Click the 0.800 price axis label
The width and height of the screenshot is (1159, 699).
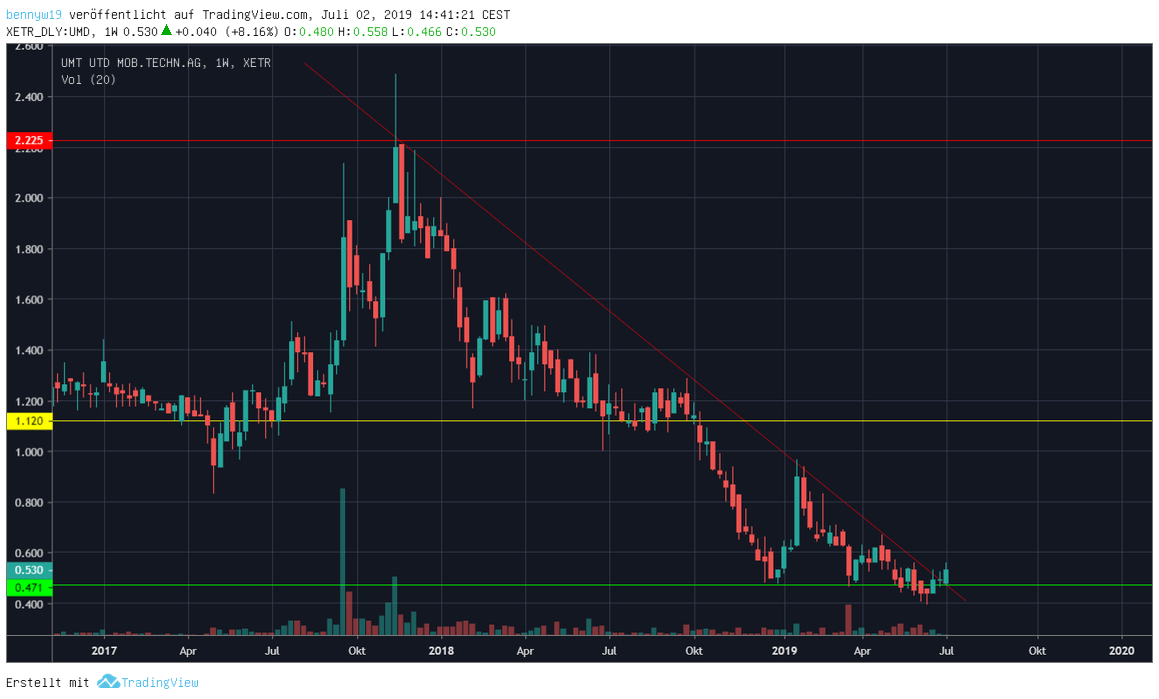[x=30, y=502]
